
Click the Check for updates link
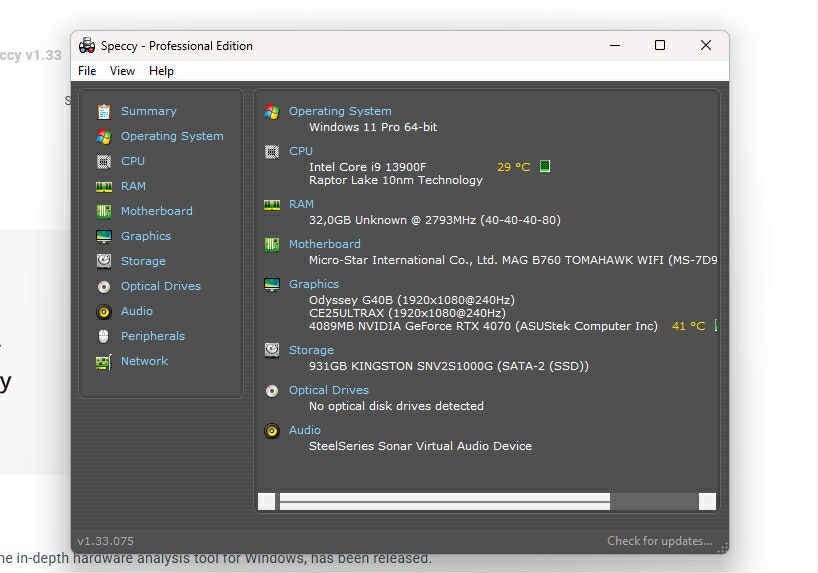click(x=659, y=541)
